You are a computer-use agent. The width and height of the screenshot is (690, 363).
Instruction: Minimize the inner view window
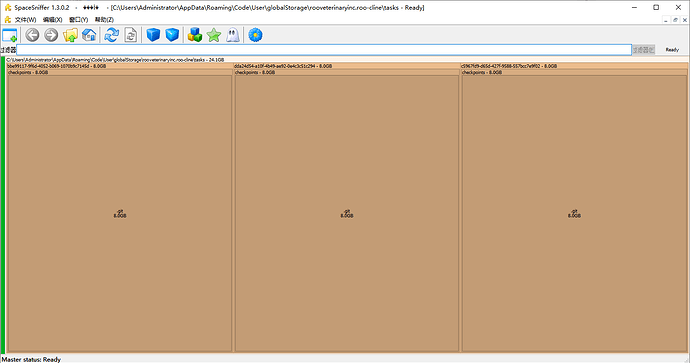[666, 20]
